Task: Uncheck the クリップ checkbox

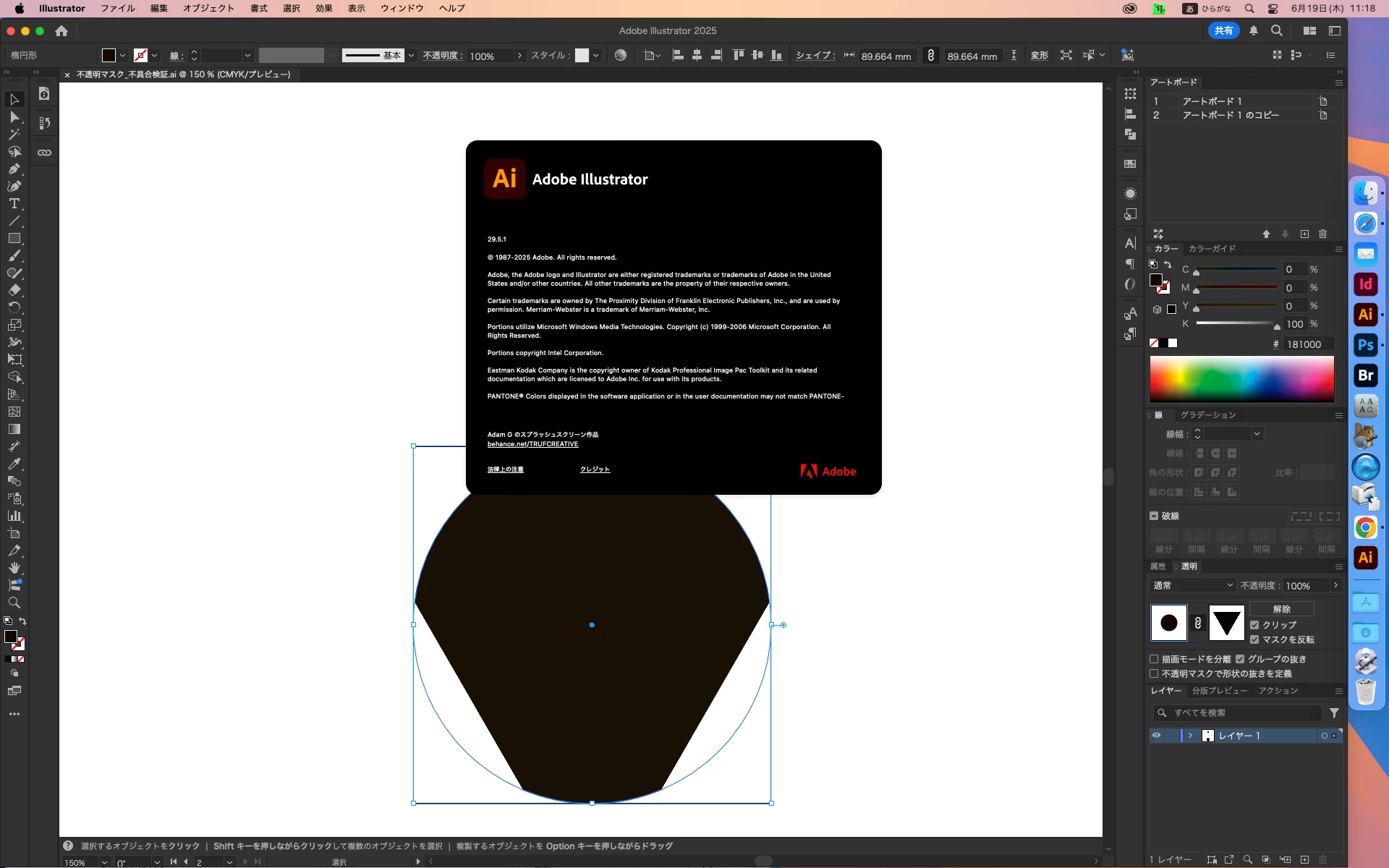Action: tap(1254, 625)
